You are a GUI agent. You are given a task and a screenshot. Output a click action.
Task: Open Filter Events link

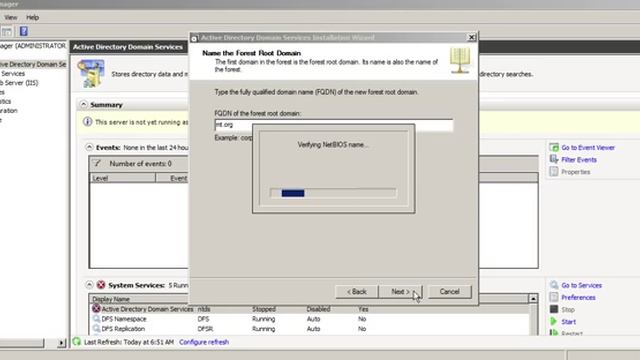[579, 160]
